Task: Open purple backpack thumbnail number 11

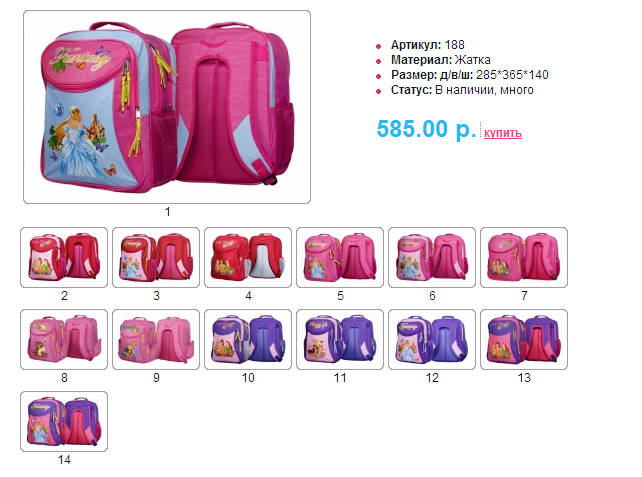Action: point(340,339)
